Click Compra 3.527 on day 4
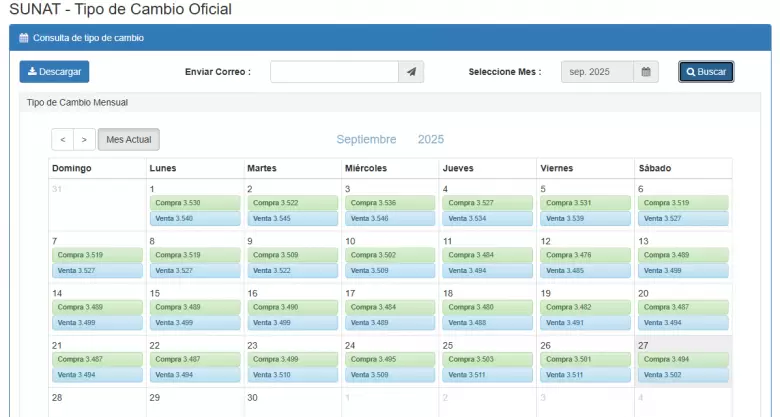Screen dimensions: 780x417 pyautogui.click(x=488, y=203)
